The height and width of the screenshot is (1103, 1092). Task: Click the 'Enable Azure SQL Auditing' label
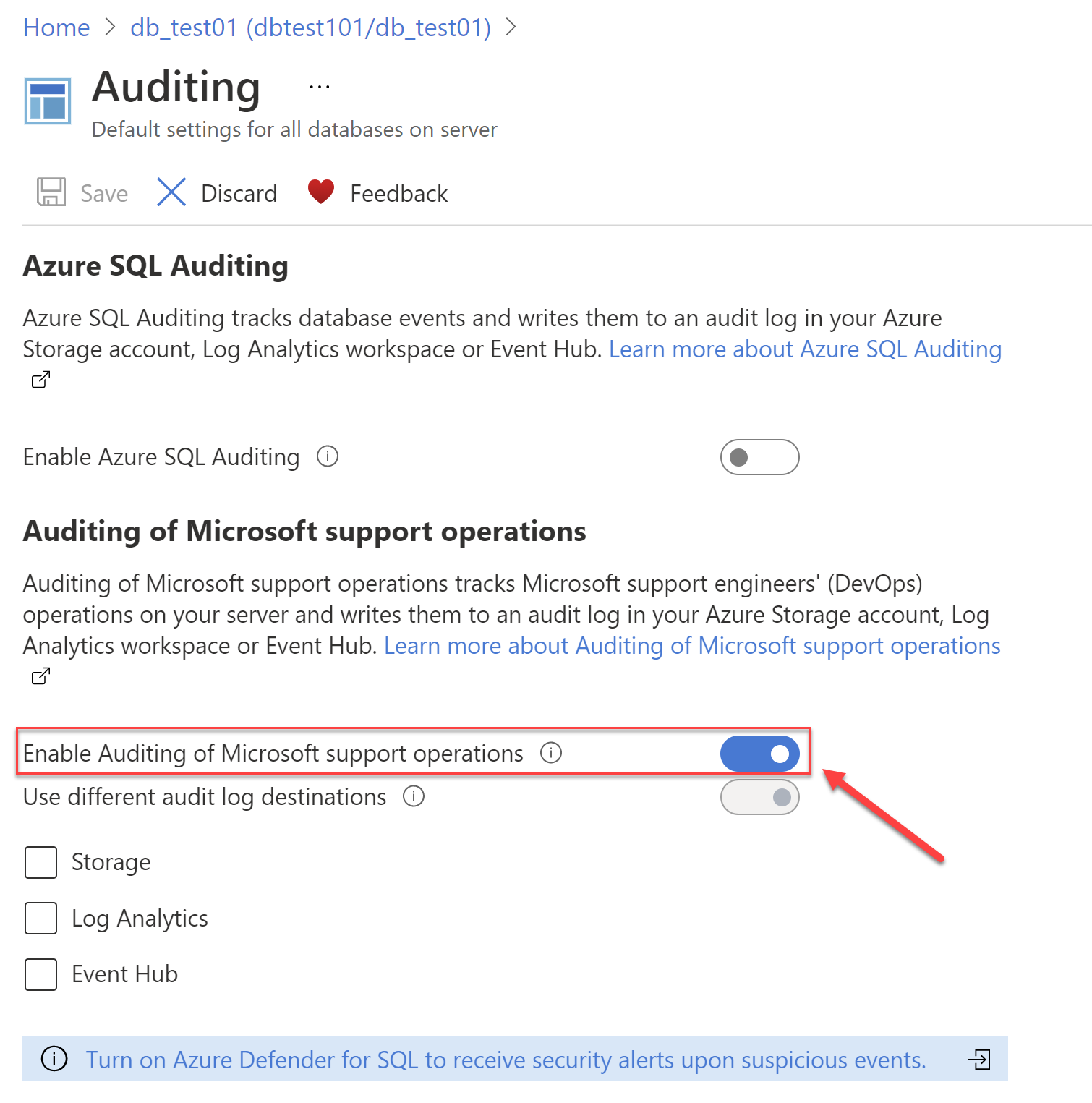point(161,457)
